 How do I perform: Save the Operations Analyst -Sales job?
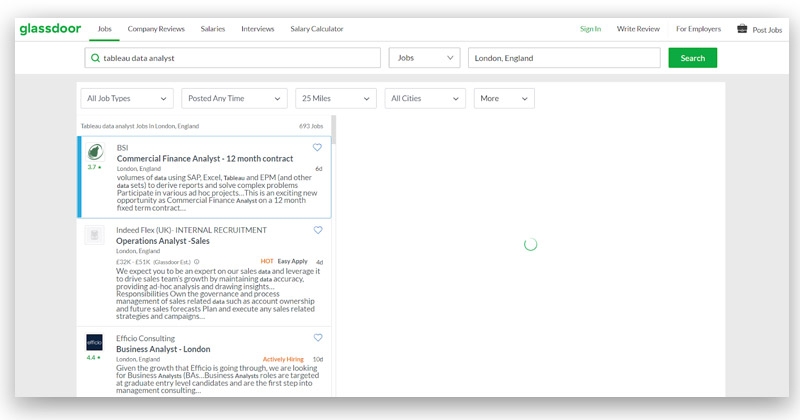click(318, 230)
